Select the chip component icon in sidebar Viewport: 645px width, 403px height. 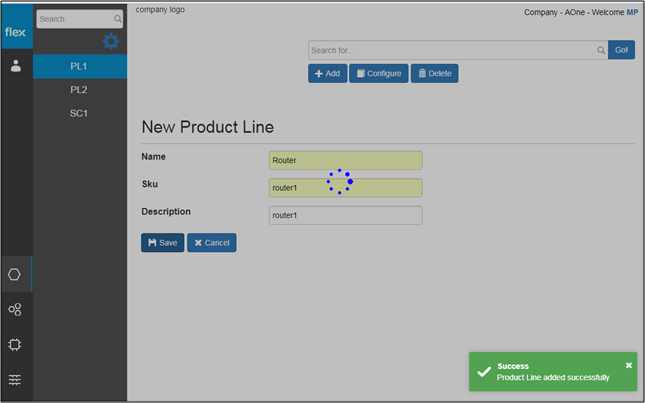pos(15,344)
